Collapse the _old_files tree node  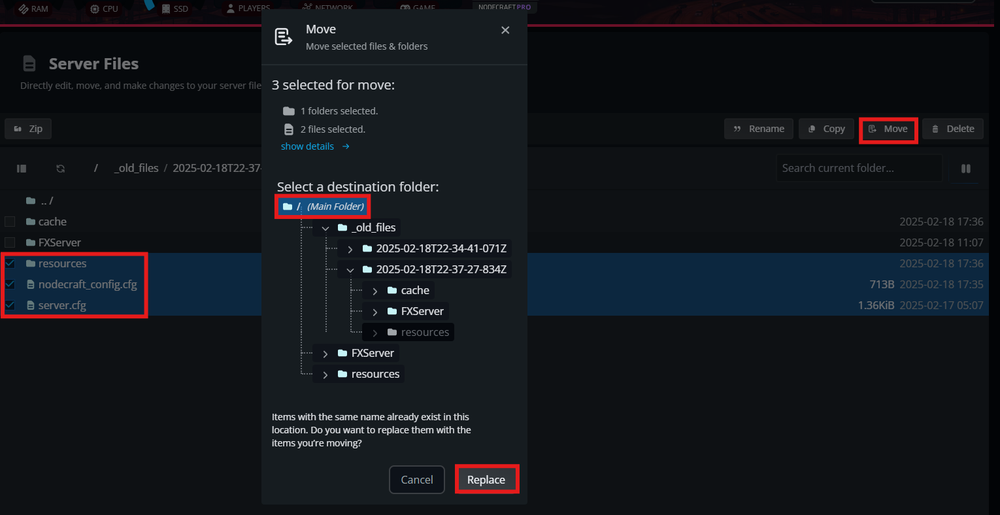[326, 228]
